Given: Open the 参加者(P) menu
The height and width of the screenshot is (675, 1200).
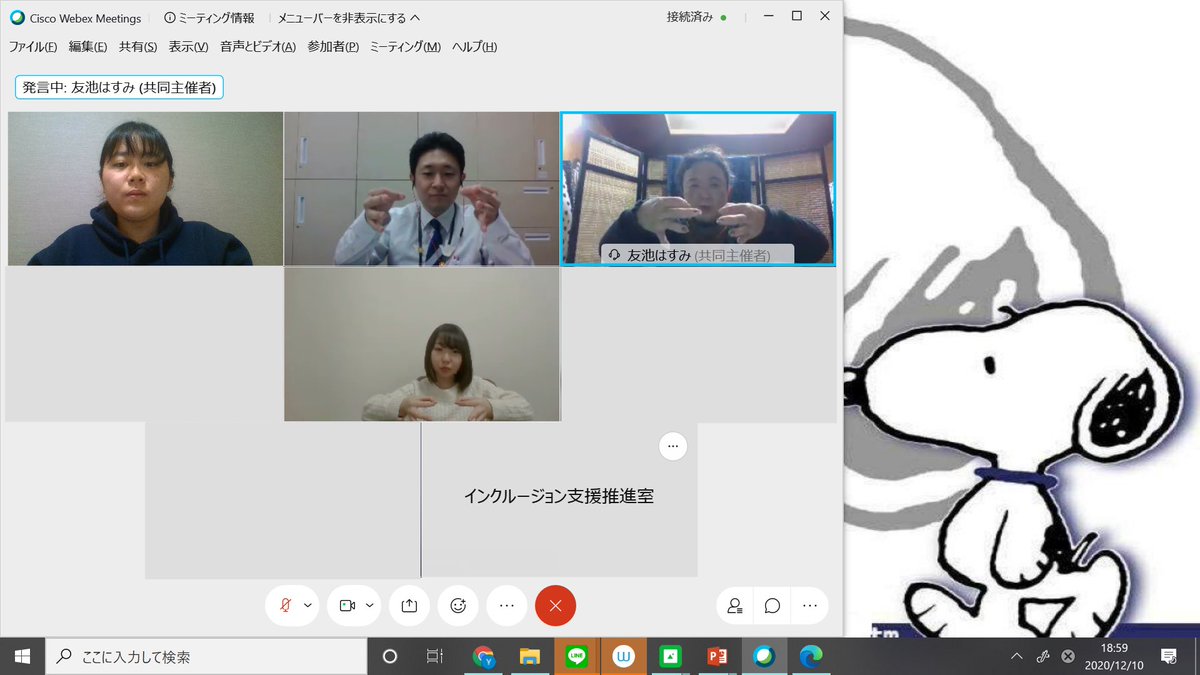Looking at the screenshot, I should point(333,47).
